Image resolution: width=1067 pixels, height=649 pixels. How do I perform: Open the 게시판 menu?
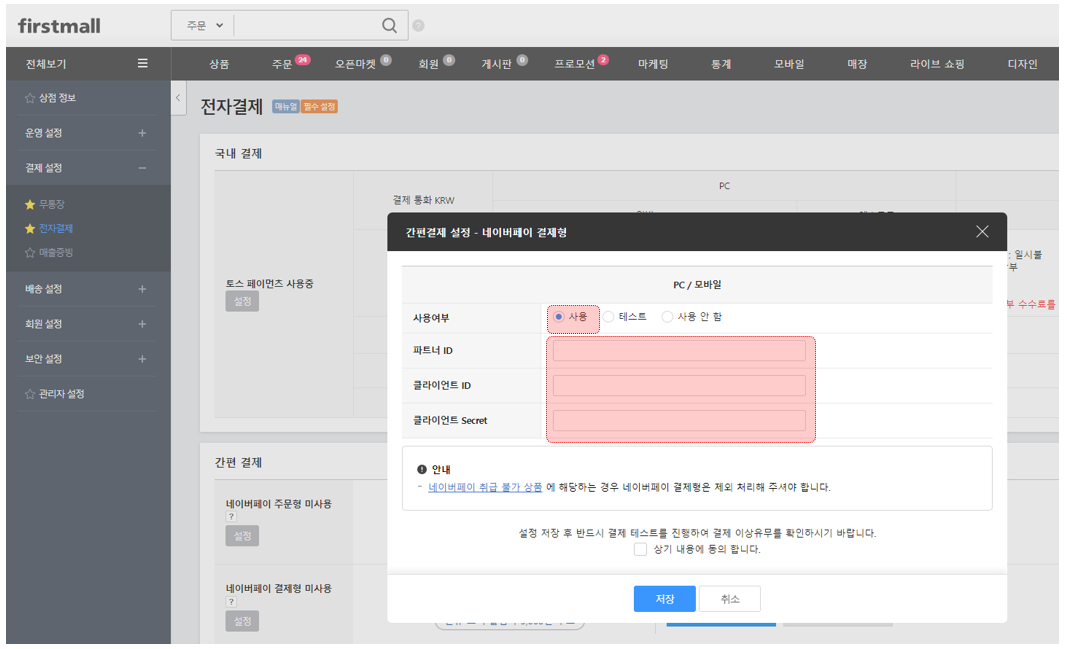[497, 64]
